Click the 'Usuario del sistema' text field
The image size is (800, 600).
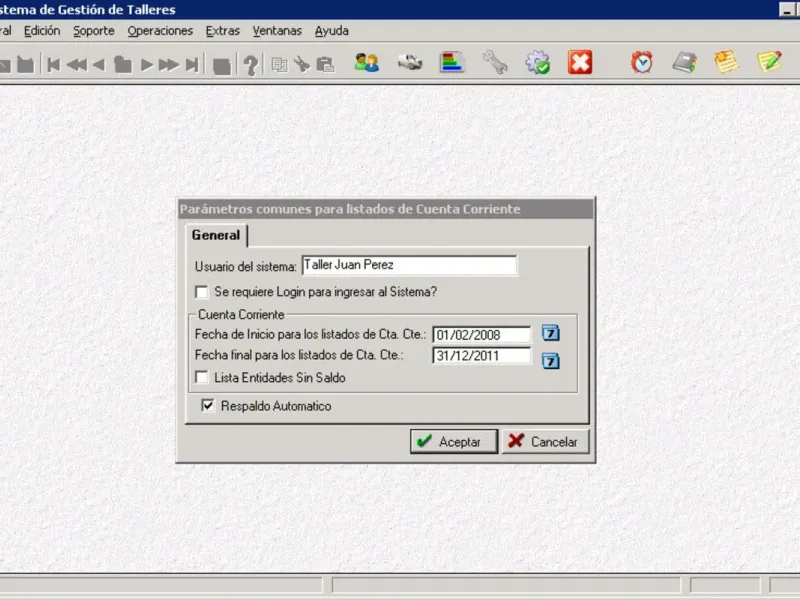(409, 265)
